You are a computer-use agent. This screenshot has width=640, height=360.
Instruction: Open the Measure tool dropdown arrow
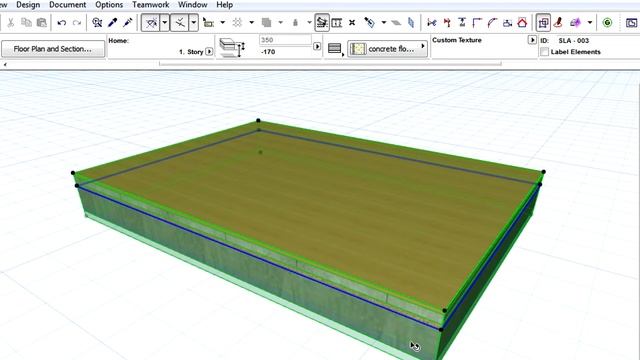click(x=384, y=23)
